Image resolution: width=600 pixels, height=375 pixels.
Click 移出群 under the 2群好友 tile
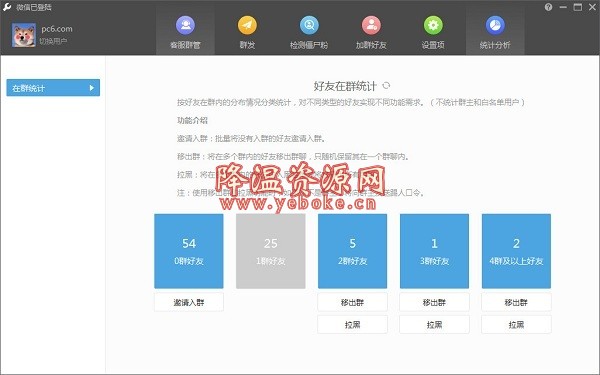point(352,302)
